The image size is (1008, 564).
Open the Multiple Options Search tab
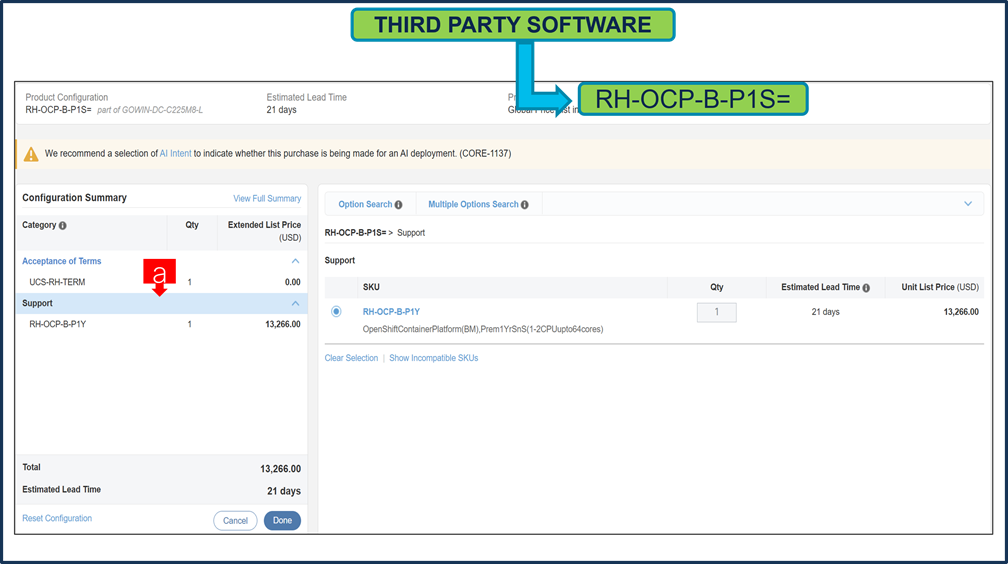tap(473, 205)
